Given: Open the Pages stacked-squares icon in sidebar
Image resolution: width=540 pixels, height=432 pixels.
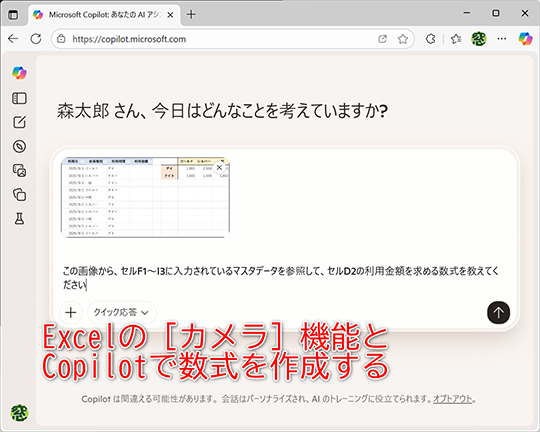Looking at the screenshot, I should 19,195.
